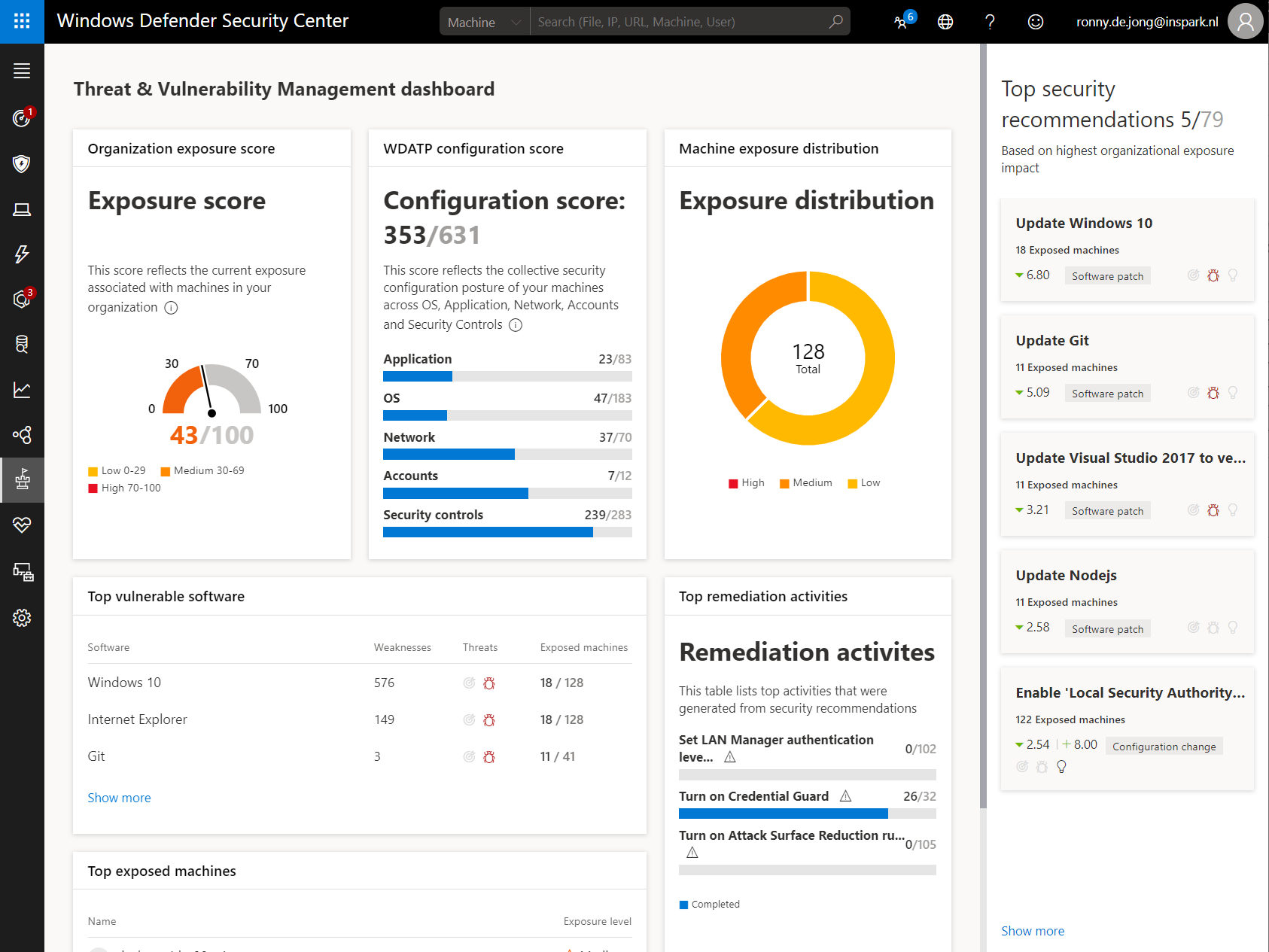The height and width of the screenshot is (952, 1269).
Task: Click the user account avatar
Action: click(1245, 22)
